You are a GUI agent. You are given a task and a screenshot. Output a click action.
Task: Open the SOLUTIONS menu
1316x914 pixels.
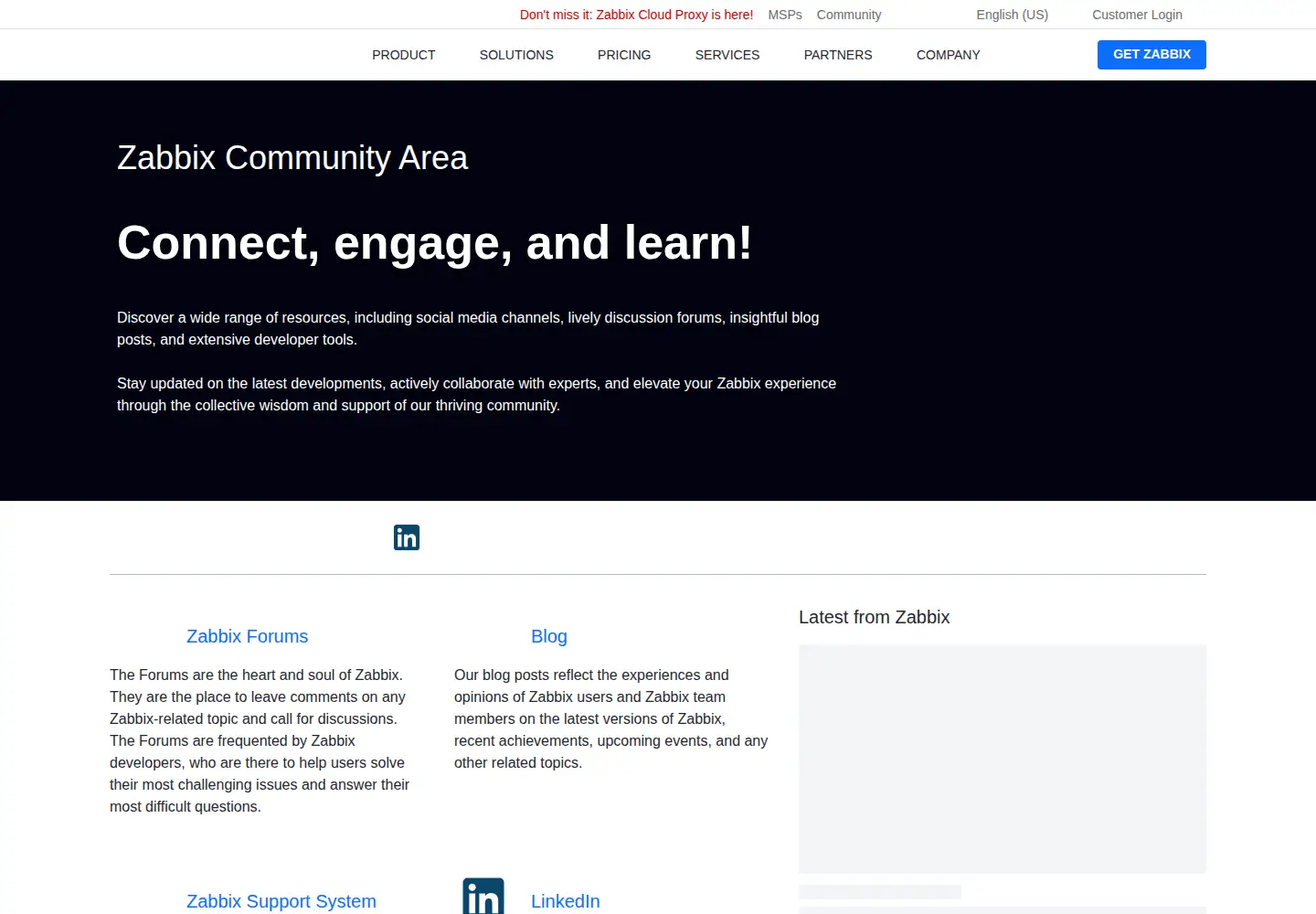pos(516,55)
